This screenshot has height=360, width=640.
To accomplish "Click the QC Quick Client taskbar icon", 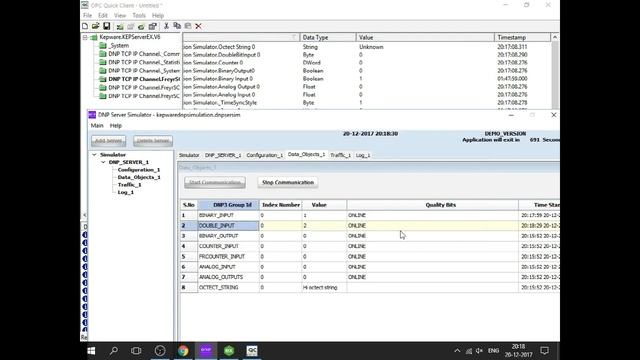I will (252, 351).
